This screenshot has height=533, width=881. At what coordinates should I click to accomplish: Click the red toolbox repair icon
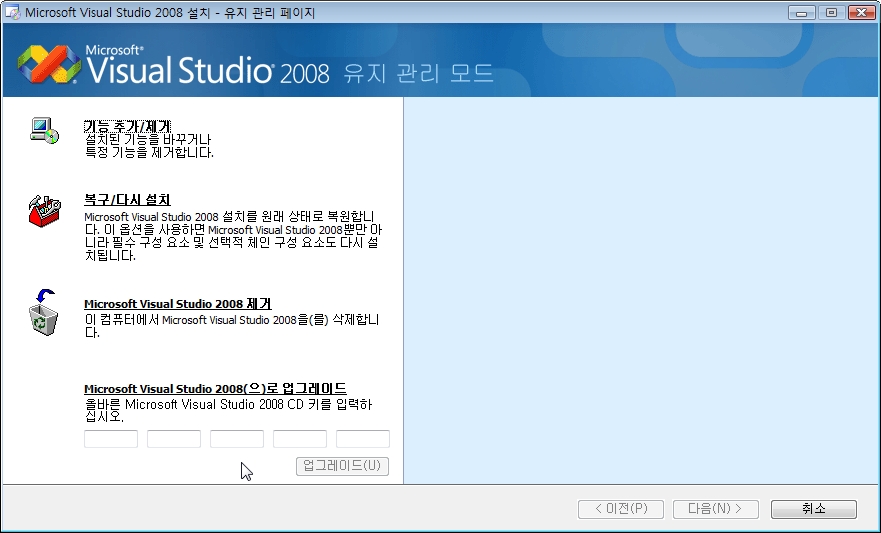(44, 211)
